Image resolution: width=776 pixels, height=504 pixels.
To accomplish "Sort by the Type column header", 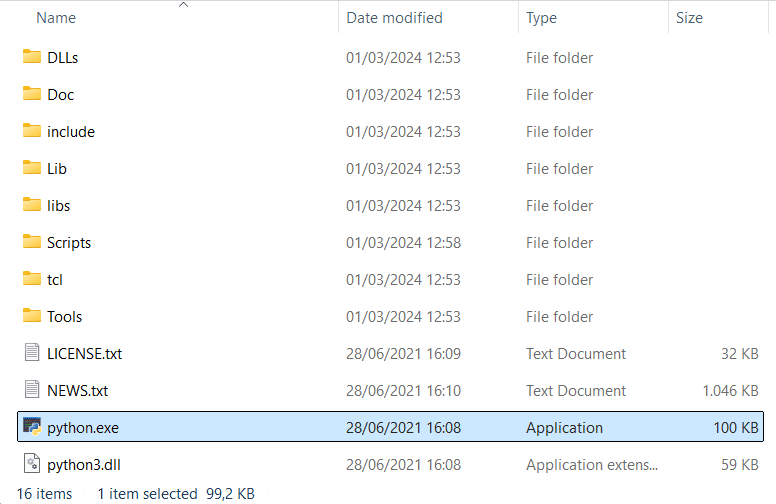I will (x=541, y=18).
